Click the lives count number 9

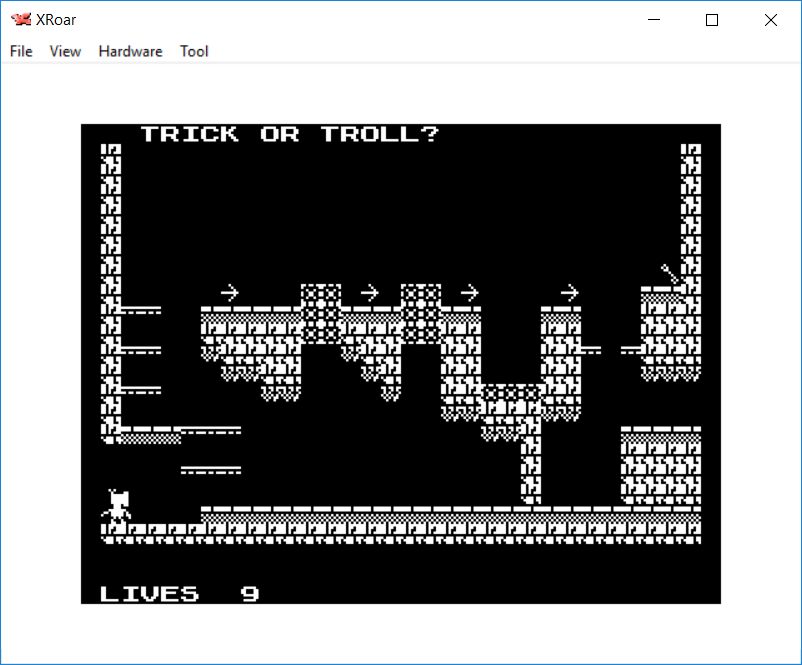pyautogui.click(x=250, y=594)
